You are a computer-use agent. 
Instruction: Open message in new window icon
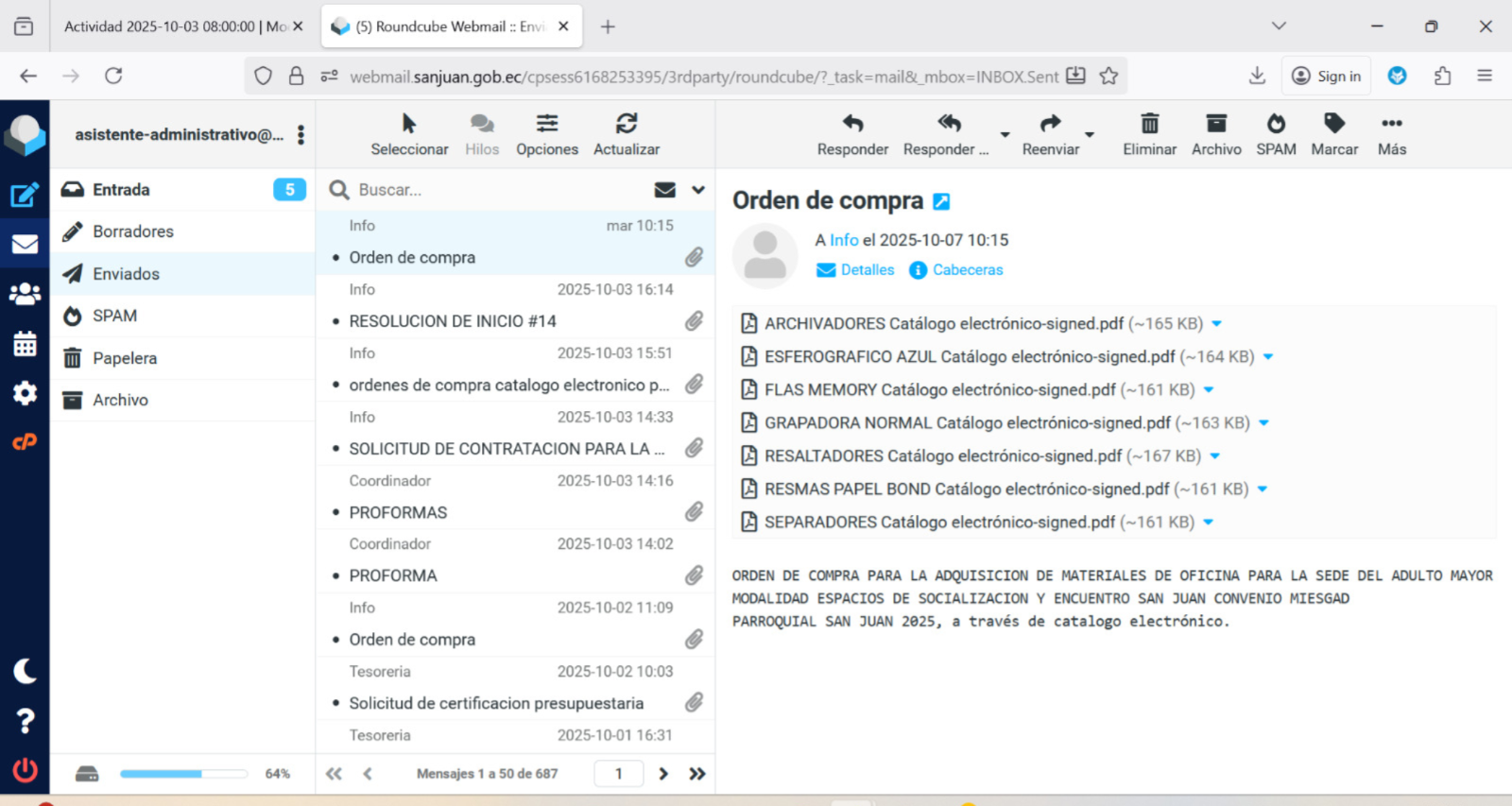pos(941,201)
